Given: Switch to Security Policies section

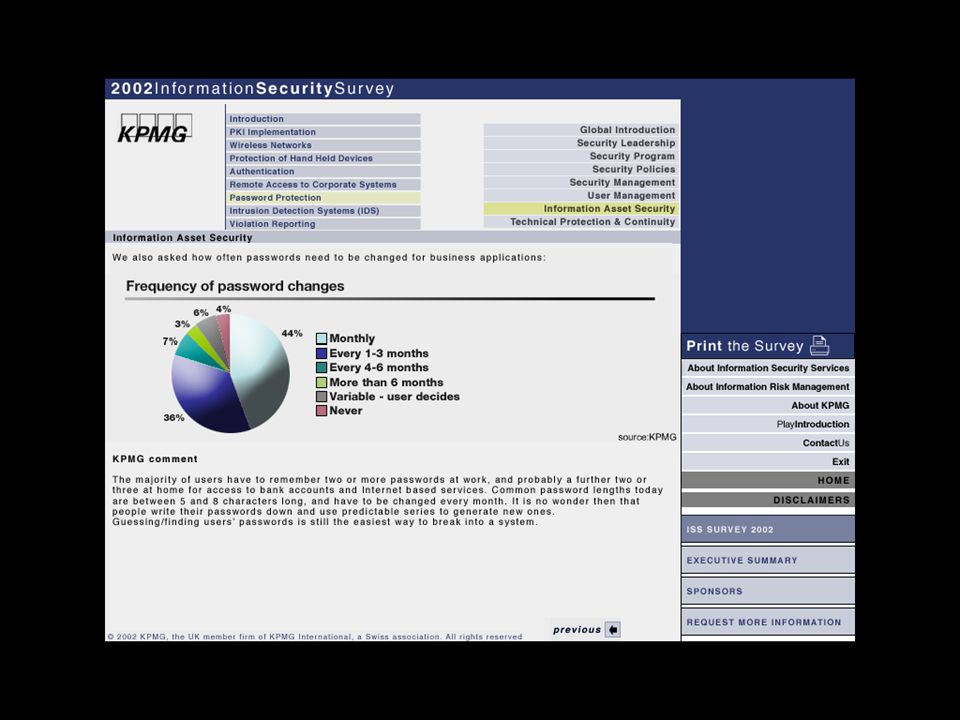Looking at the screenshot, I should pyautogui.click(x=581, y=169).
